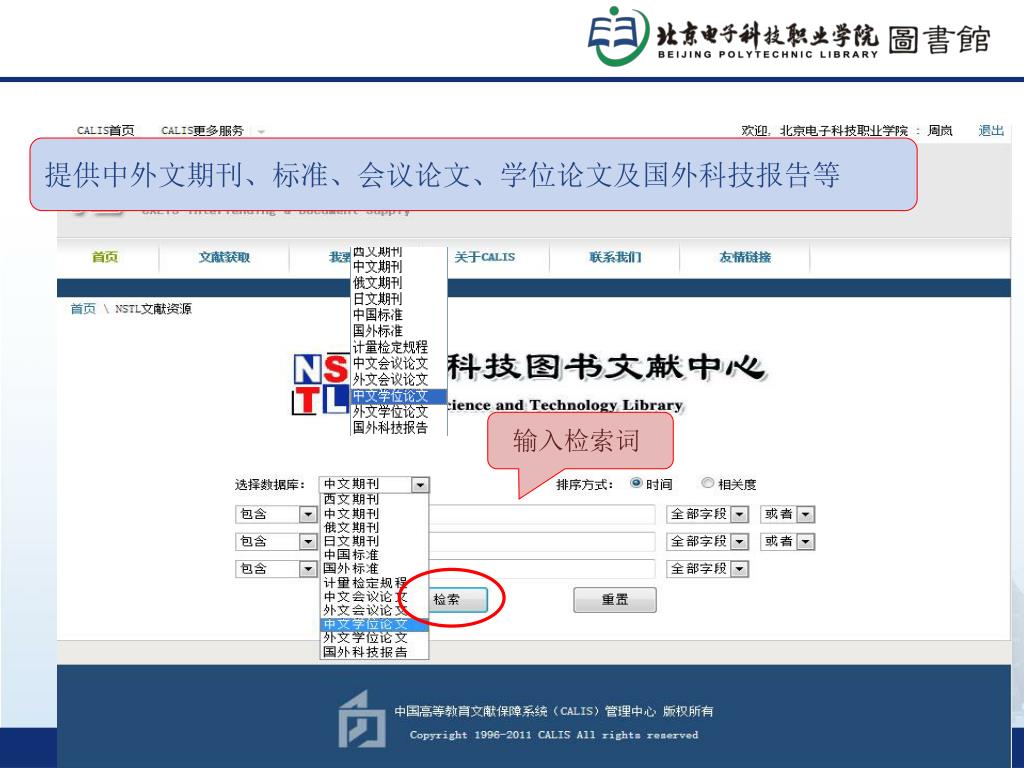Choose 西文期刊 in list under 选择数据库 box
Image resolution: width=1024 pixels, height=768 pixels.
pos(374,500)
